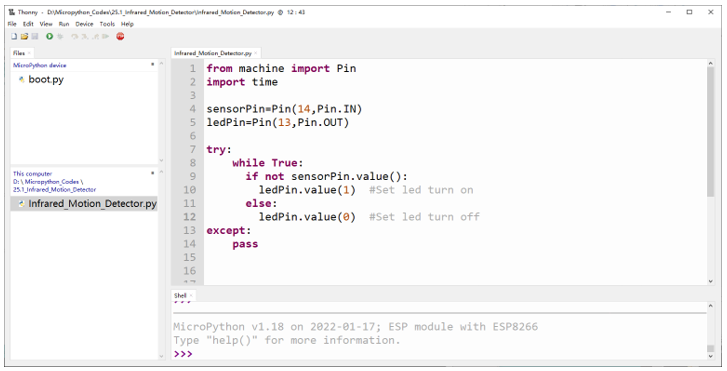Click the 'sensorPin=Pin(14,Pin.IN)' line
Image resolution: width=727 pixels, height=371 pixels.
pos(284,109)
